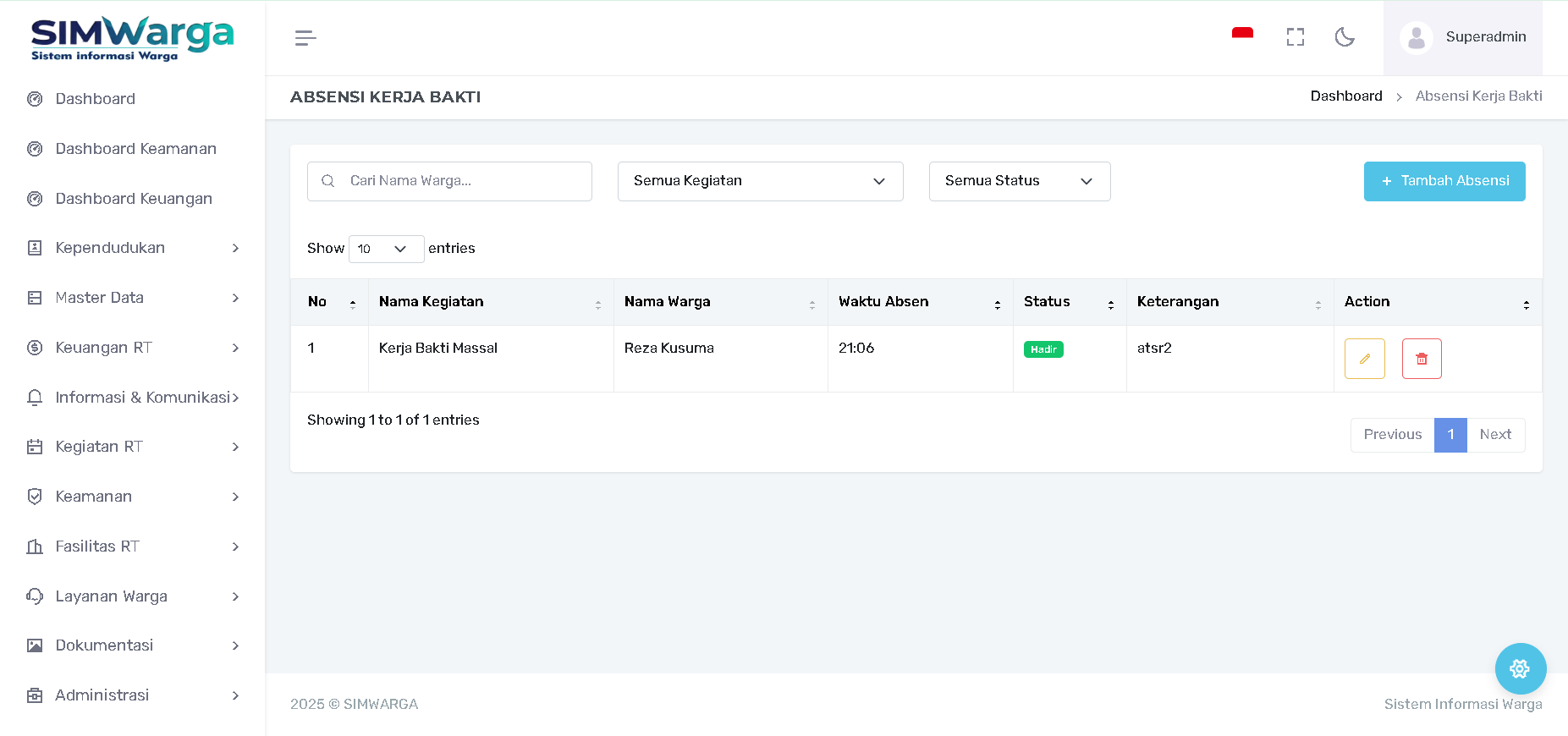Image resolution: width=1568 pixels, height=736 pixels.
Task: Go to Dashboard via the breadcrumb link
Action: click(x=1345, y=96)
